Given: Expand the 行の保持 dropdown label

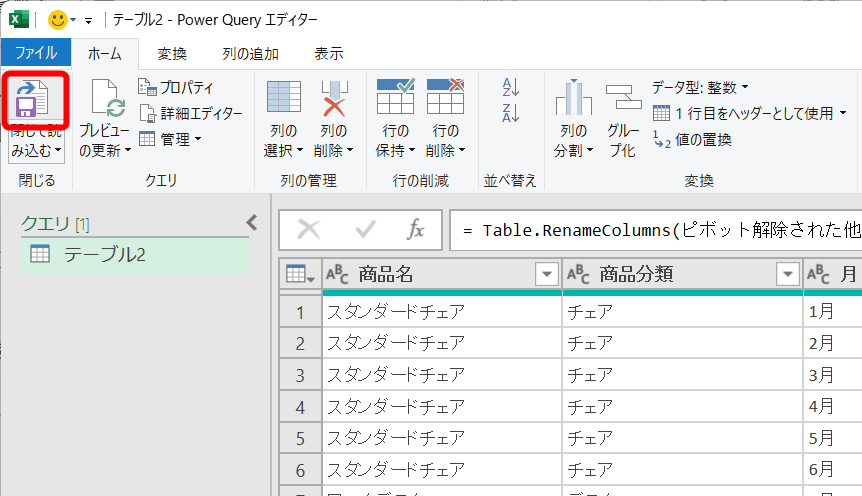Looking at the screenshot, I should (x=395, y=140).
